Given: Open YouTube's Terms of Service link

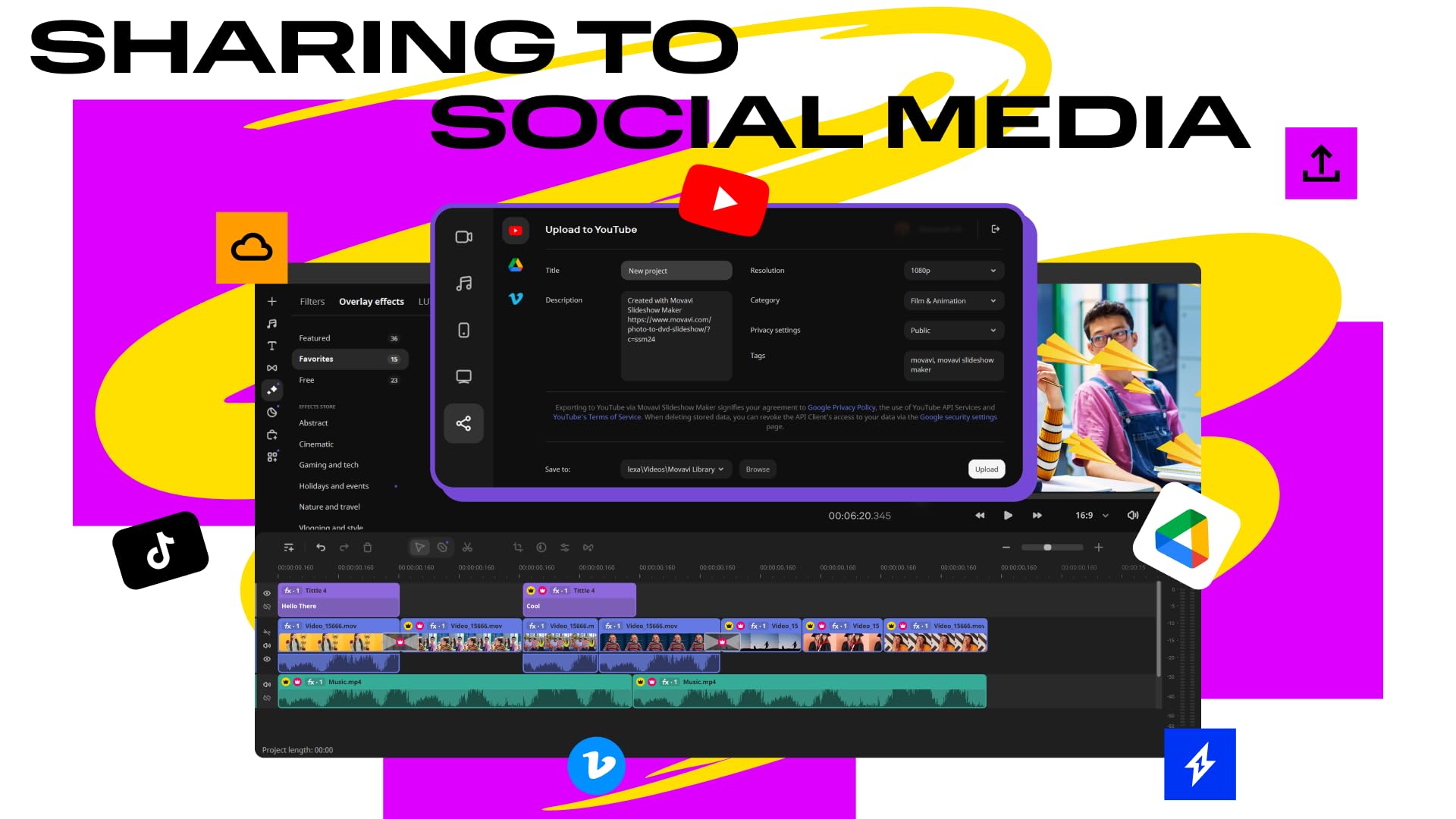Looking at the screenshot, I should point(597,417).
